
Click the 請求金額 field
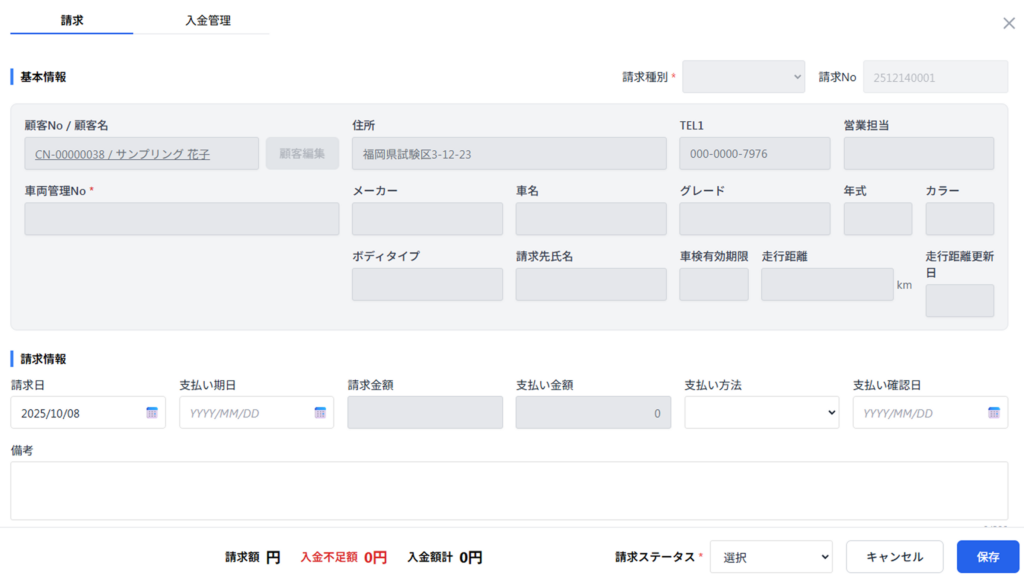pyautogui.click(x=425, y=413)
